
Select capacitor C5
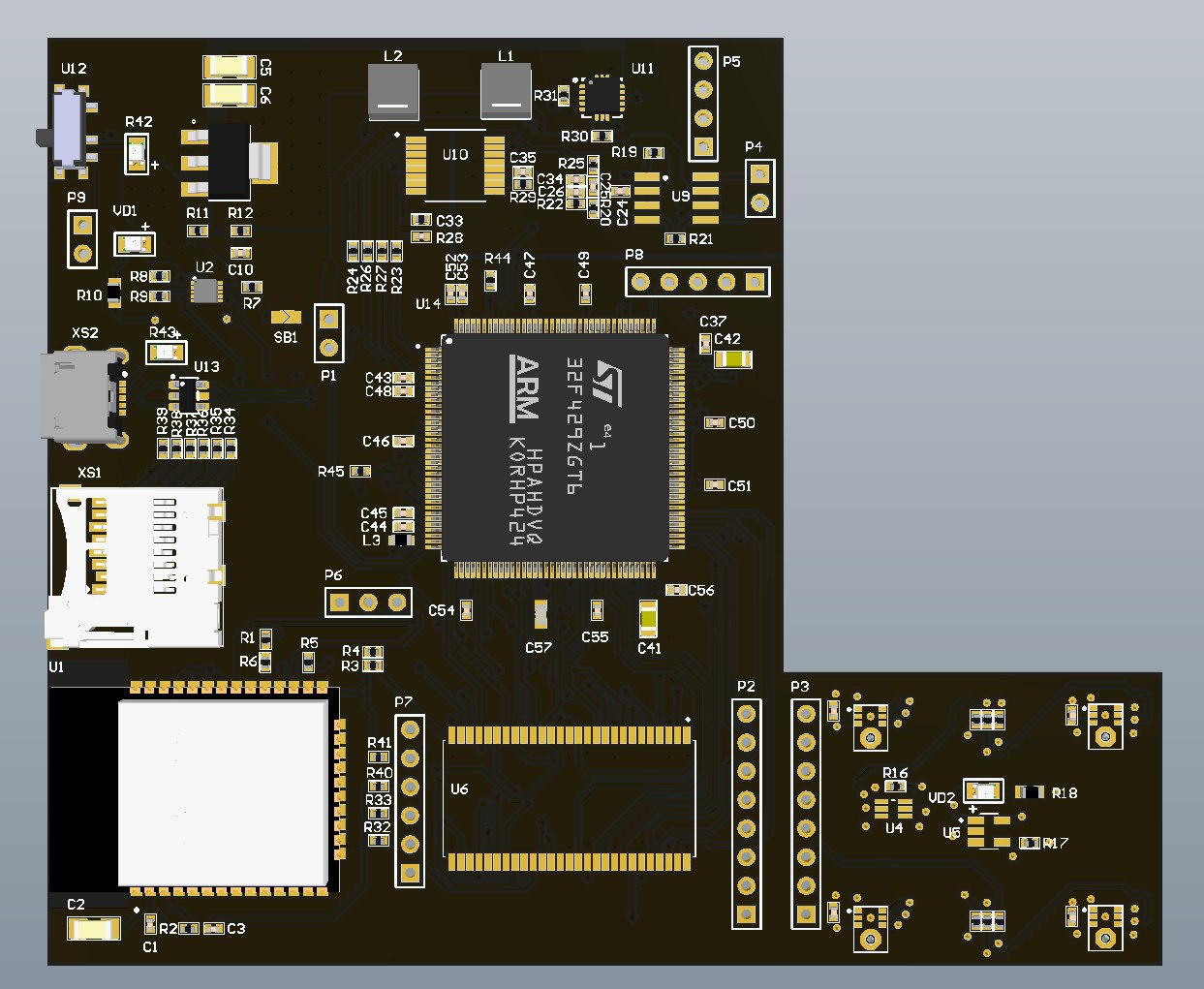pos(230,67)
